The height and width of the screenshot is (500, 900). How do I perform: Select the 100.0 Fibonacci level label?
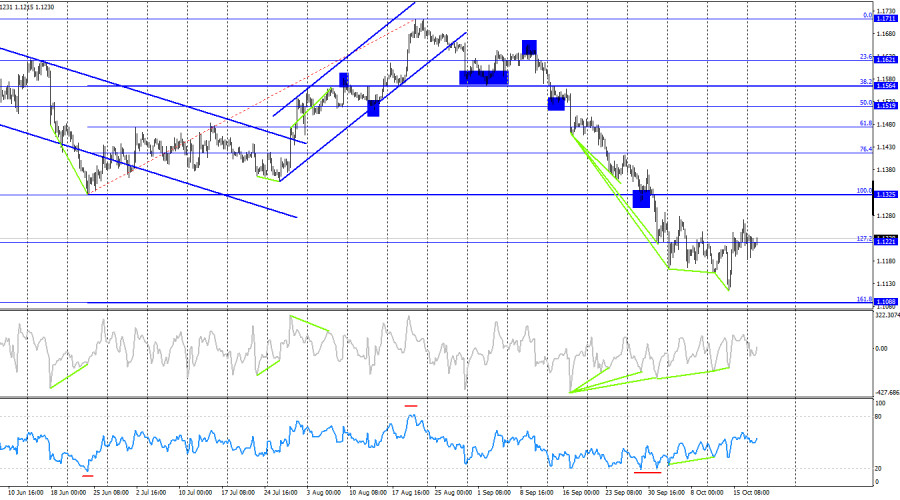click(864, 191)
